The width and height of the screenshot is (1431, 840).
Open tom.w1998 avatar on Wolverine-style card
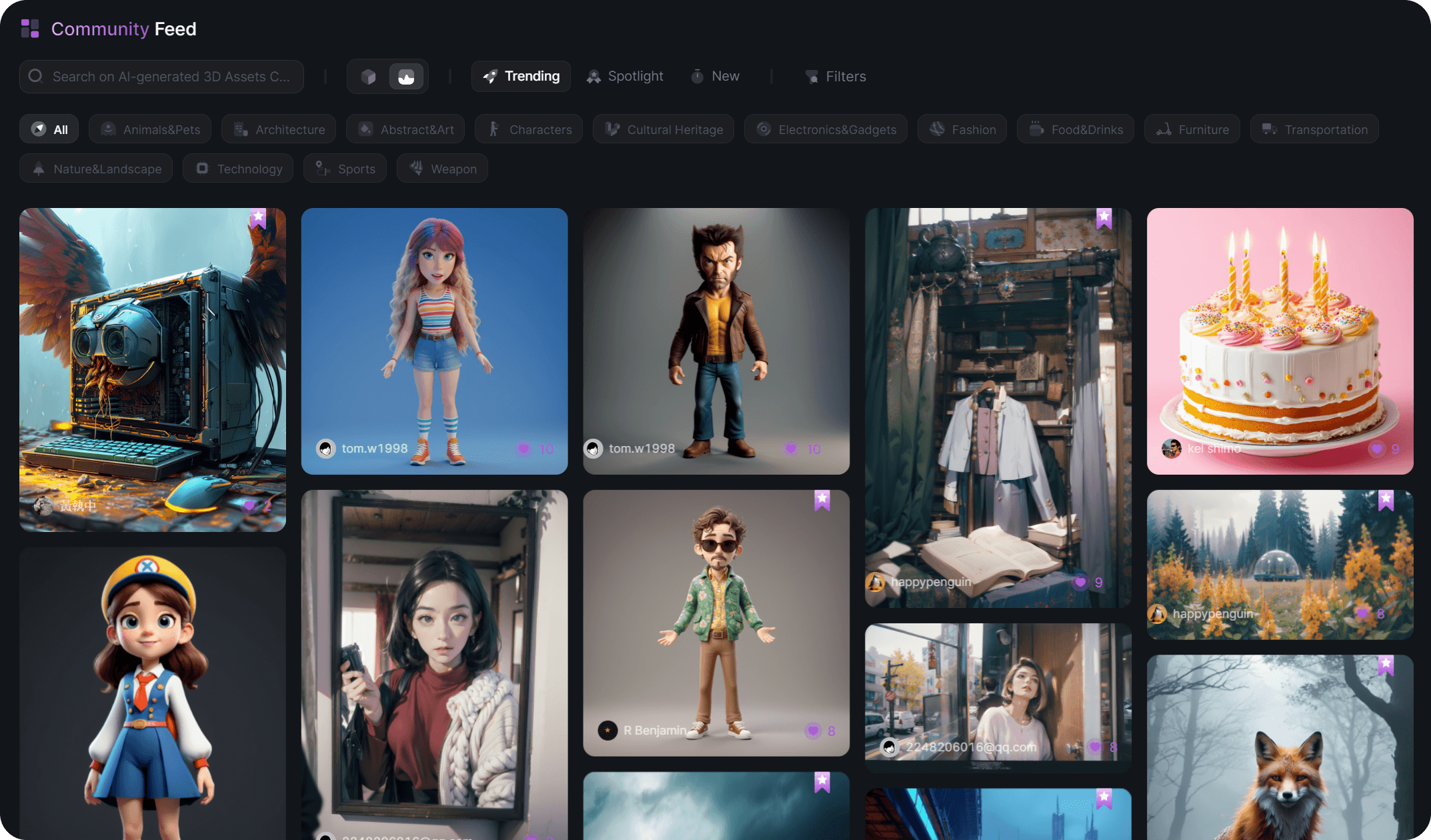pyautogui.click(x=593, y=449)
